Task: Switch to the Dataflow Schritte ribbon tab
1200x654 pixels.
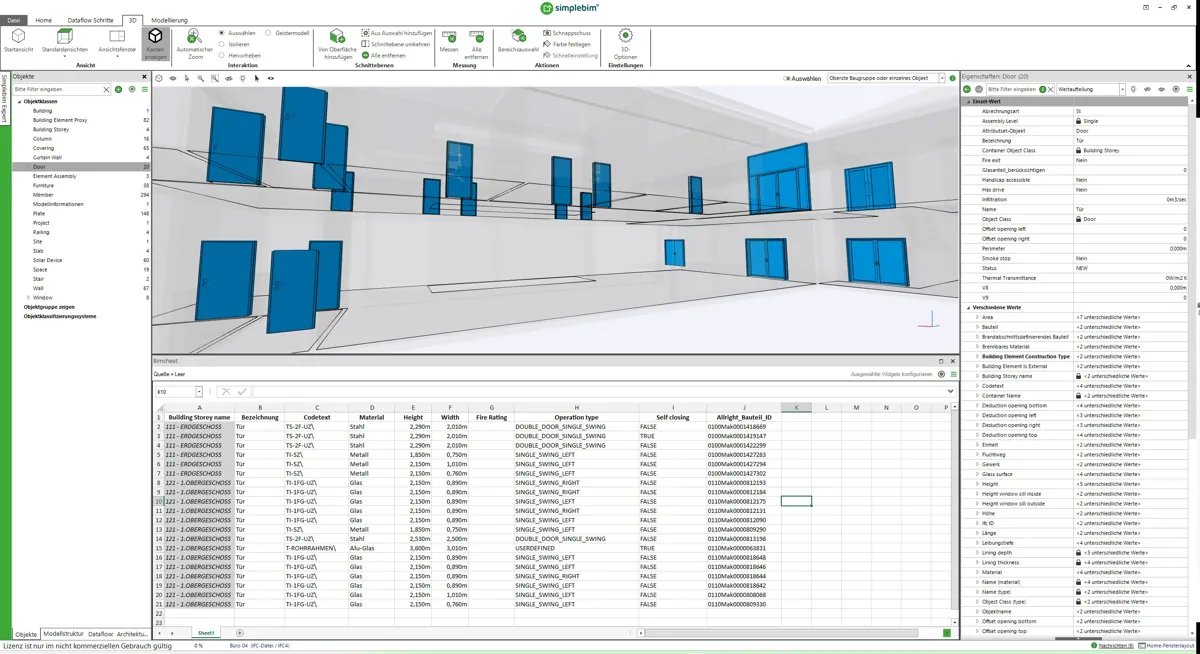Action: 90,20
